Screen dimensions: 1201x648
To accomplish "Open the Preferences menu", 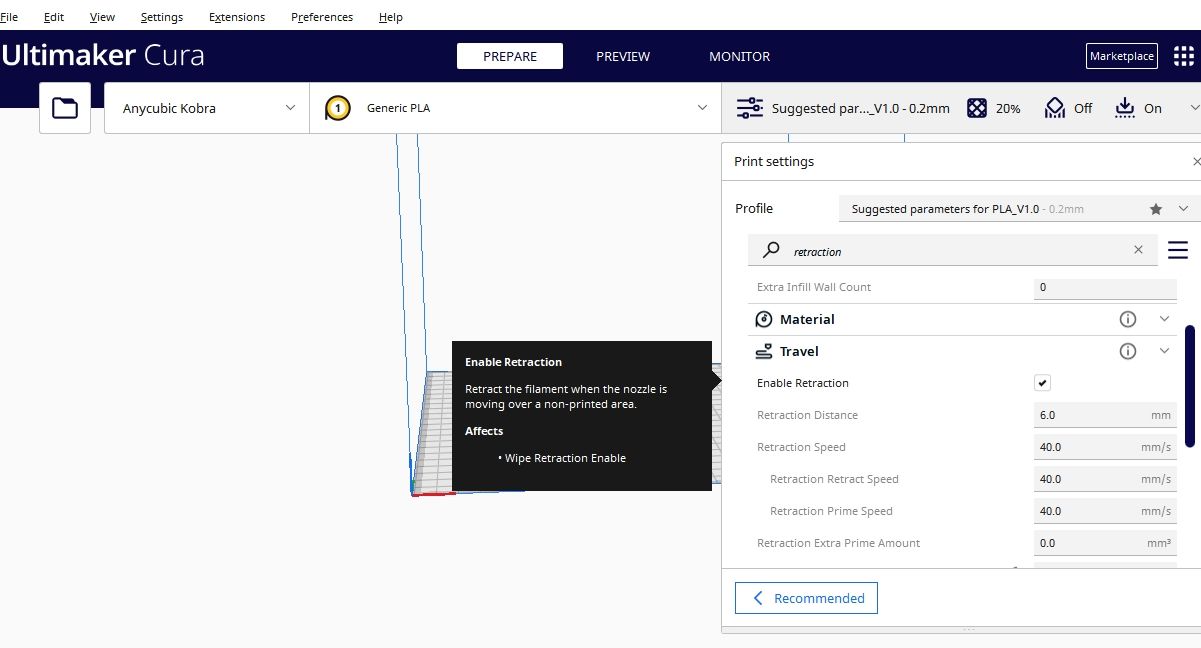I will click(322, 17).
